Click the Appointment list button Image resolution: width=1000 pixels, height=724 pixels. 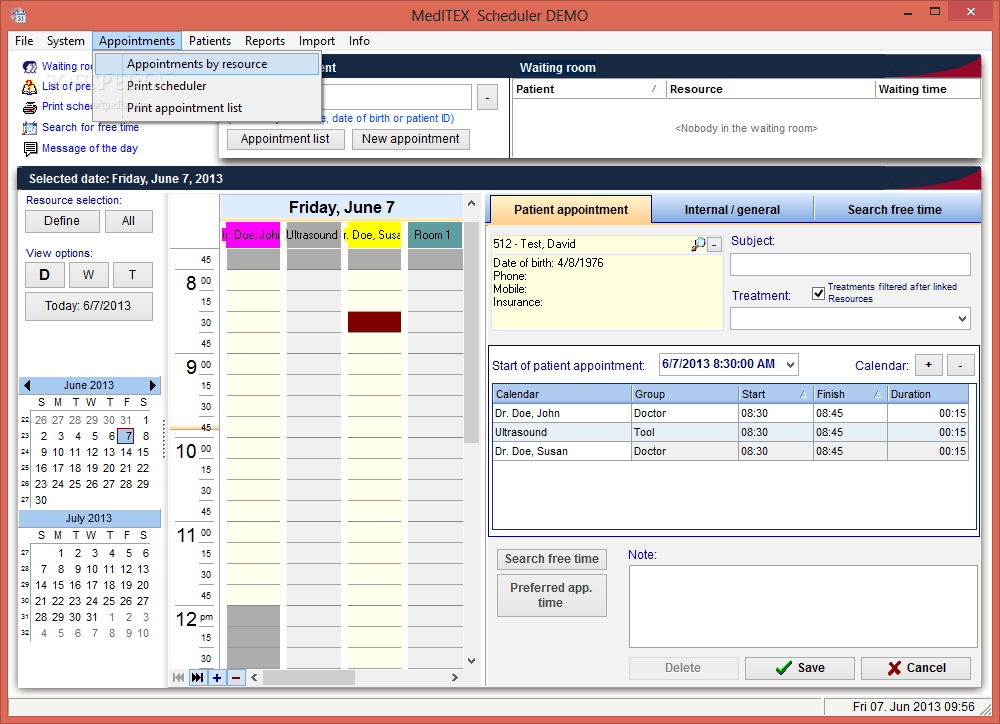[x=285, y=139]
